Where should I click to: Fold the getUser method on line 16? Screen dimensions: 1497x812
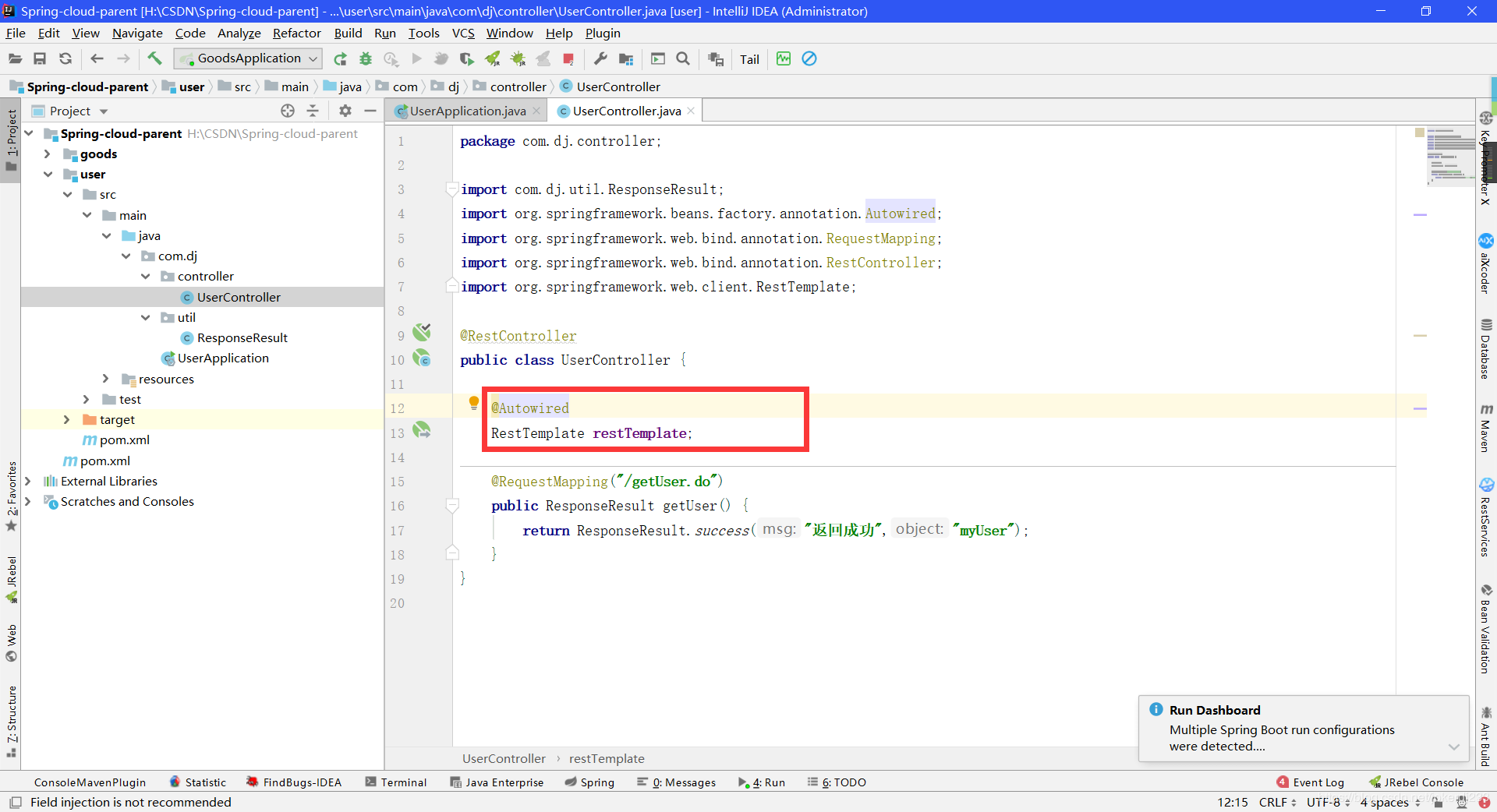click(x=452, y=505)
